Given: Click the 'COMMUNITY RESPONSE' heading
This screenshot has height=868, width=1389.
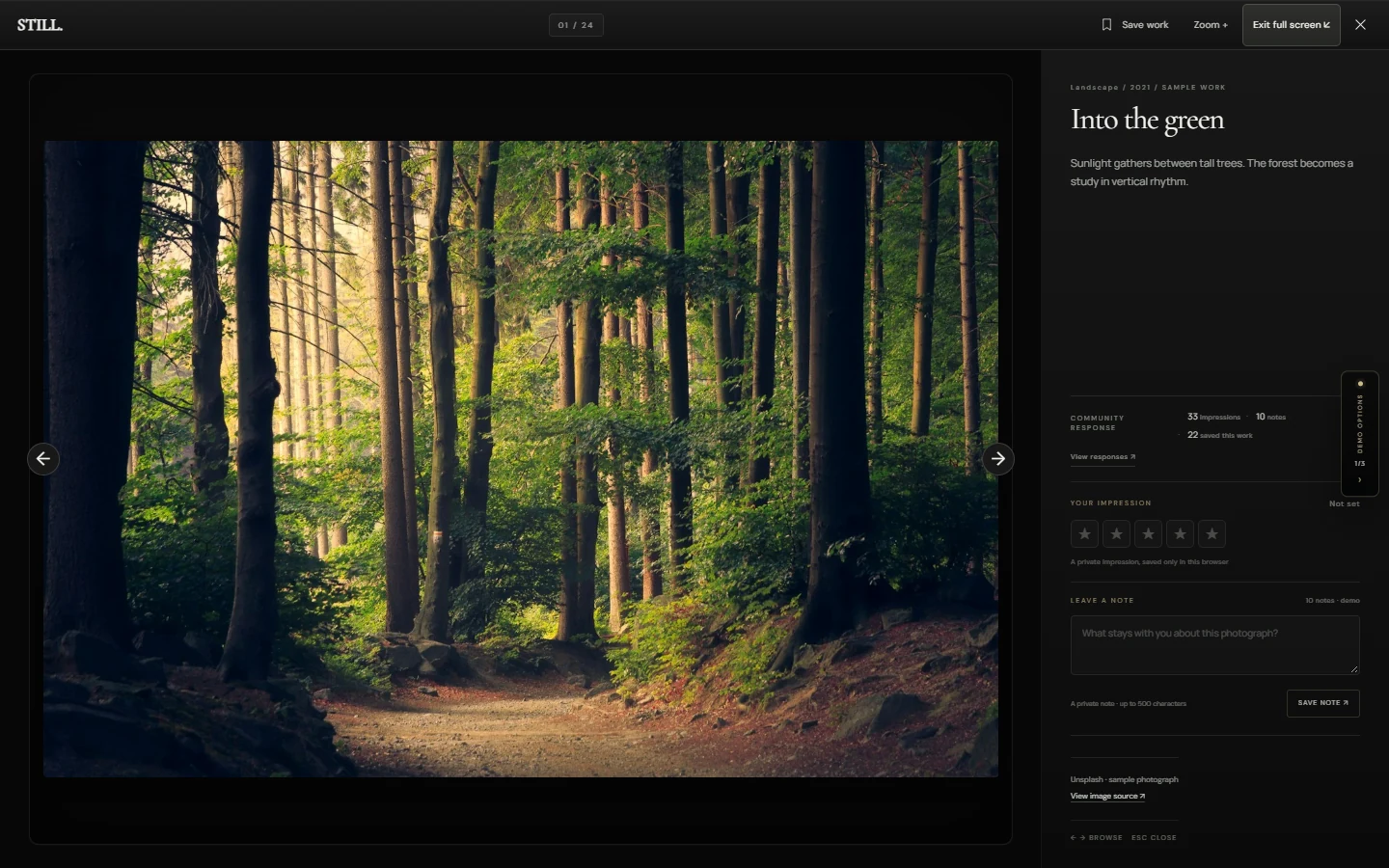Looking at the screenshot, I should point(1097,422).
